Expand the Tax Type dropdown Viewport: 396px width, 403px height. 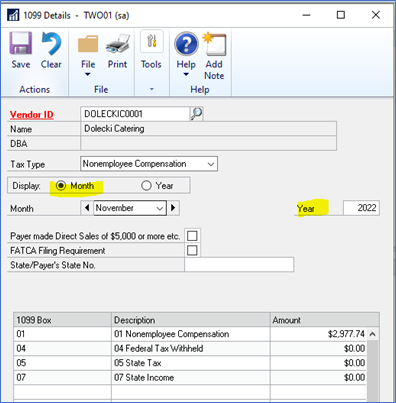pyautogui.click(x=211, y=164)
